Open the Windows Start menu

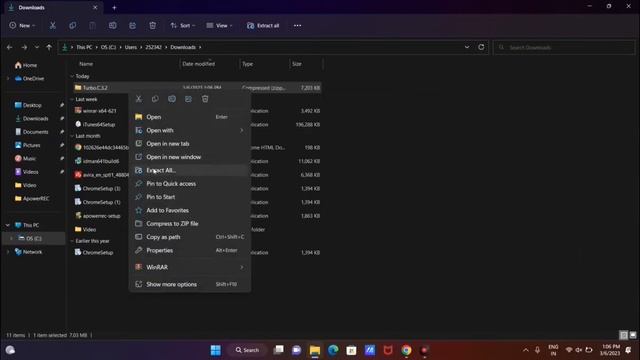coord(216,350)
